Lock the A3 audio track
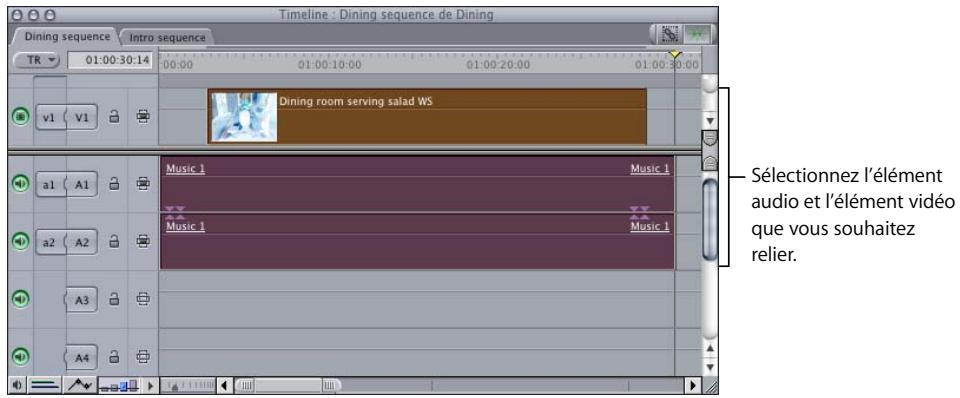Image resolution: width=960 pixels, height=398 pixels. click(x=113, y=299)
